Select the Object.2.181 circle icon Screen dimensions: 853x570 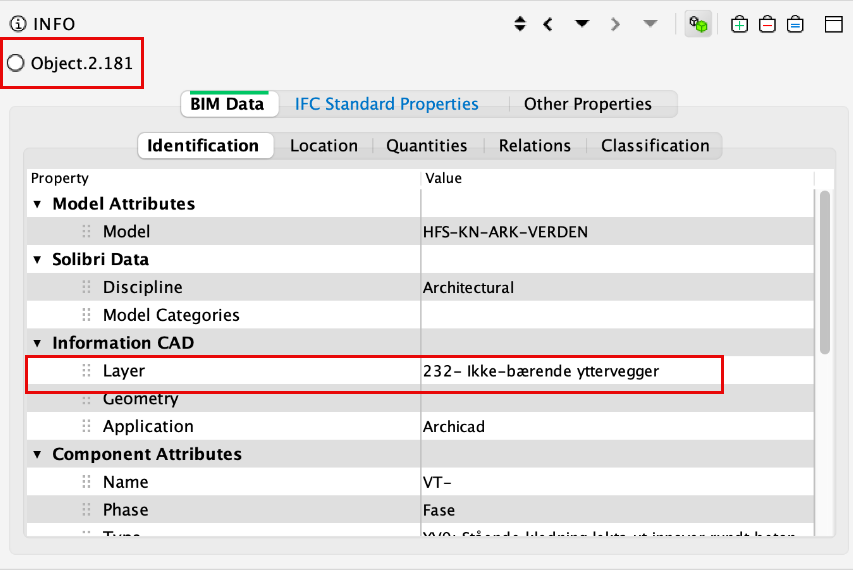(16, 63)
